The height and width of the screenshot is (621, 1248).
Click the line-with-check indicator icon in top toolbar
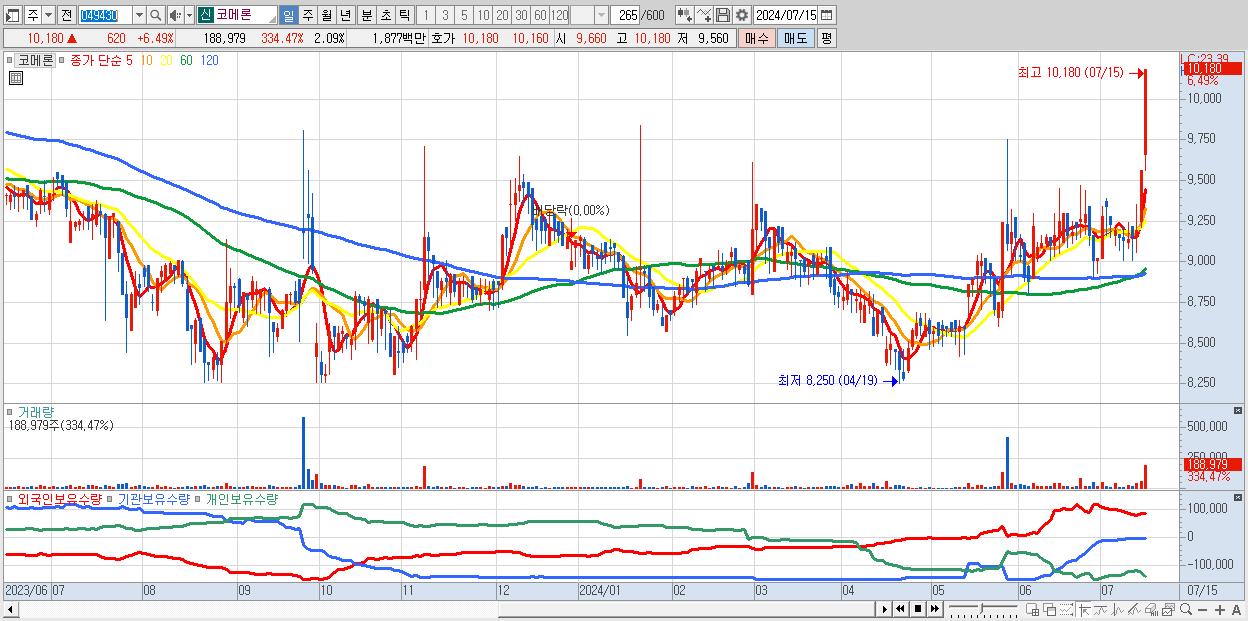point(704,15)
